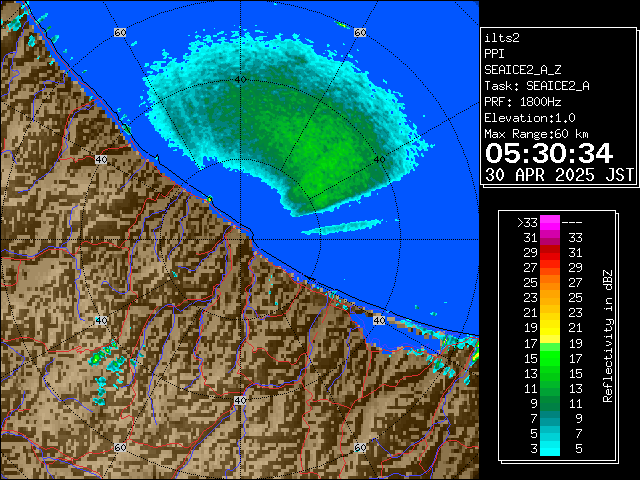
Task: Click the 'Max Range:60 km' line
Action: pos(536,134)
